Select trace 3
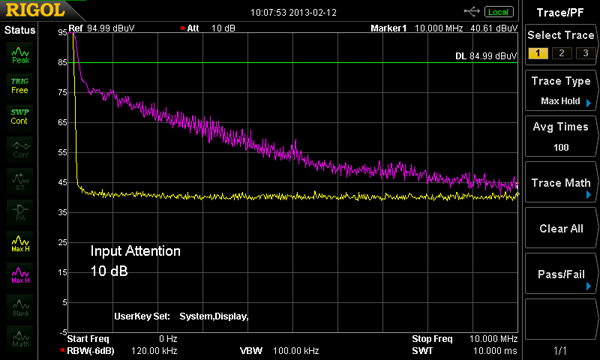 coord(585,53)
